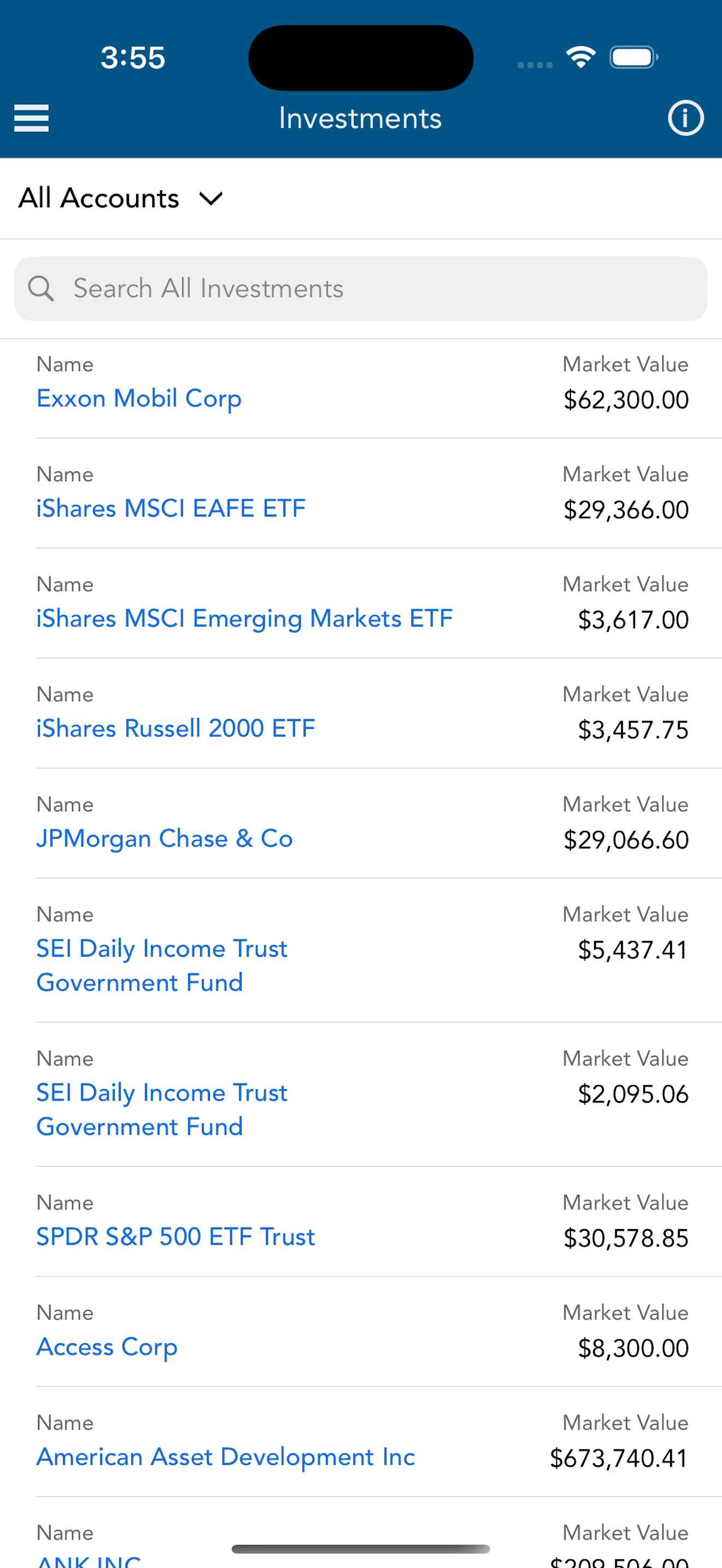The height and width of the screenshot is (1568, 722).
Task: Expand the All Accounts dropdown
Action: coord(121,198)
